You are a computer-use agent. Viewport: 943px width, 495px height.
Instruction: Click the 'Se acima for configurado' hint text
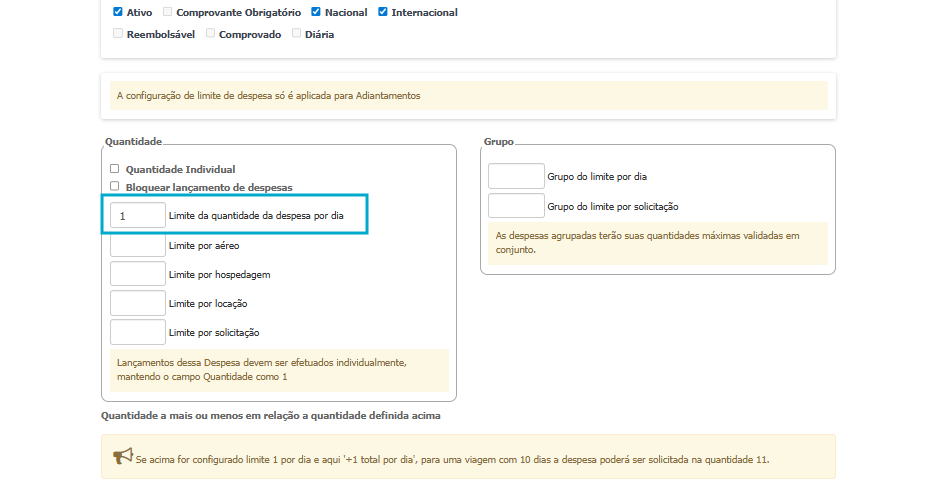coord(452,460)
